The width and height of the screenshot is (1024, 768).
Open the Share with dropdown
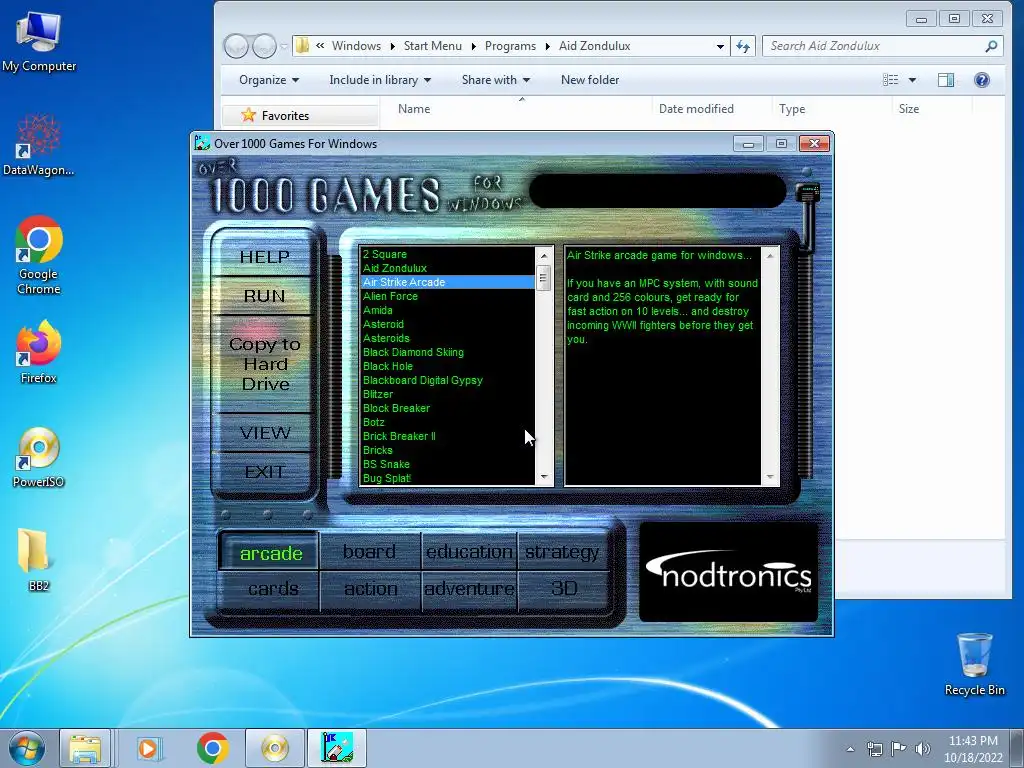[496, 80]
